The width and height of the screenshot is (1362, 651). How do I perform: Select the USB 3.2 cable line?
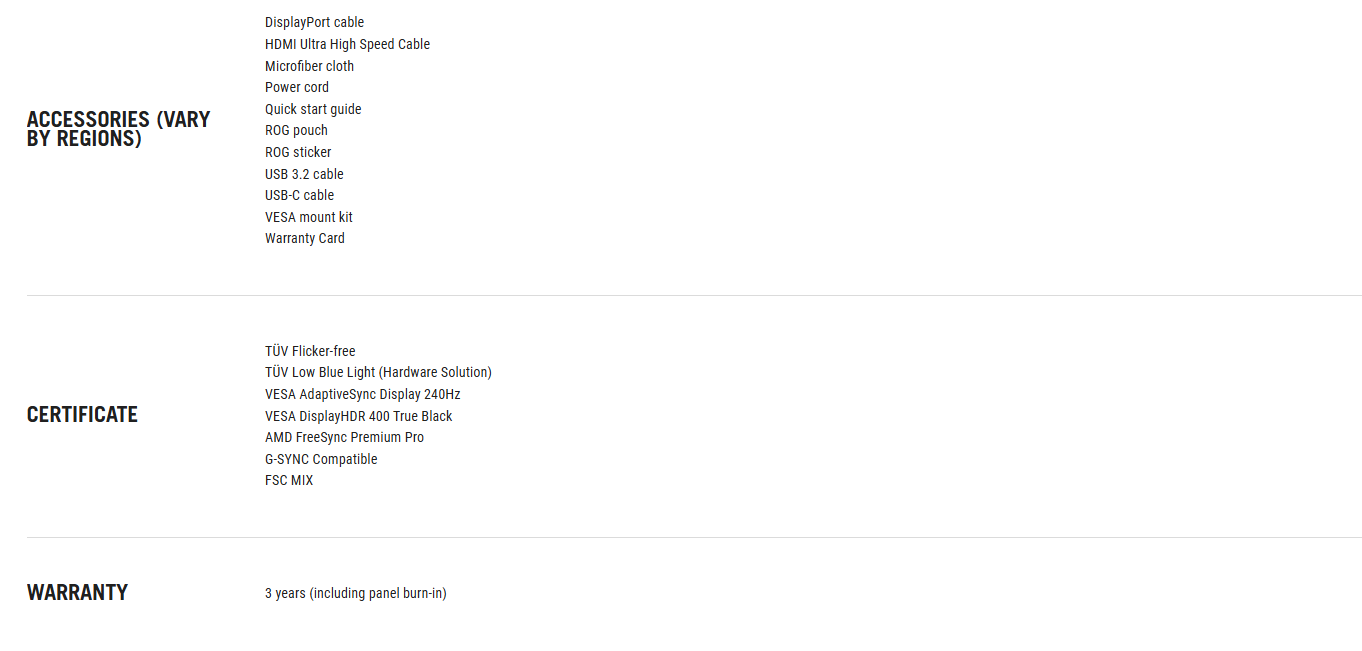tap(304, 174)
